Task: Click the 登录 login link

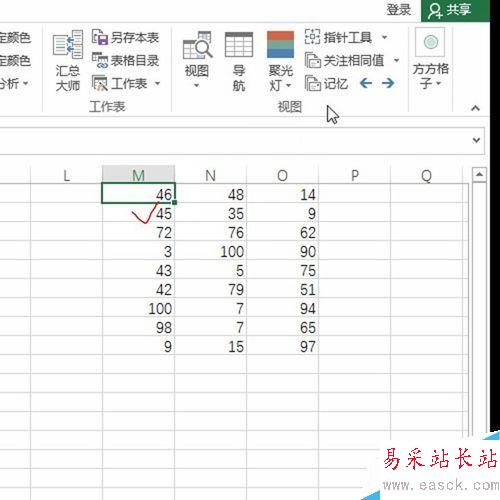Action: 398,10
